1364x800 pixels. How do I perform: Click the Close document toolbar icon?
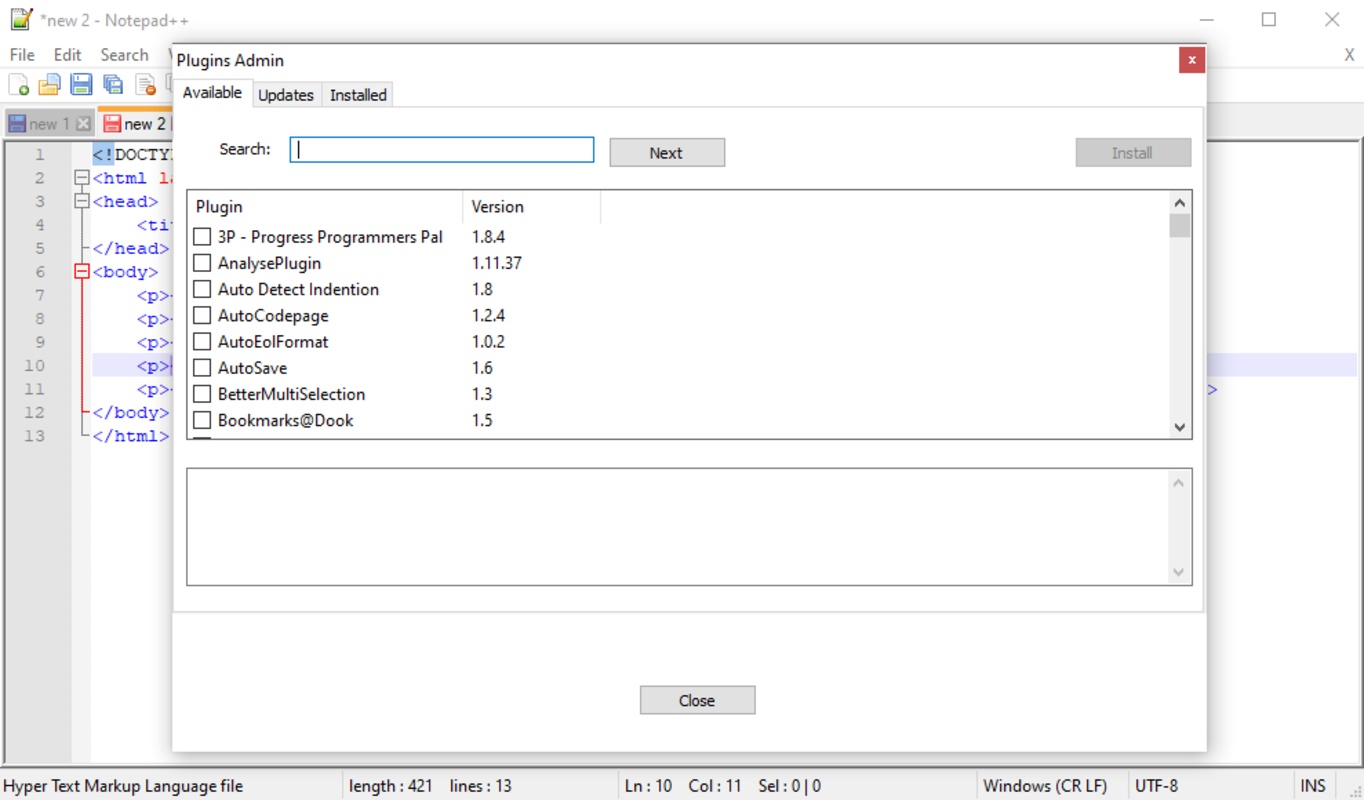pos(146,86)
